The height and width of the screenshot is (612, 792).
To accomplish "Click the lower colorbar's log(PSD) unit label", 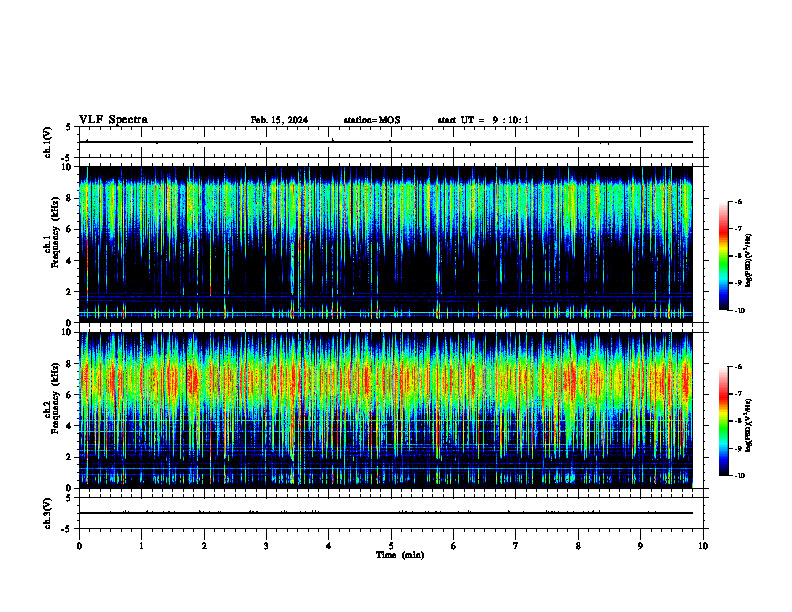I will click(x=749, y=425).
